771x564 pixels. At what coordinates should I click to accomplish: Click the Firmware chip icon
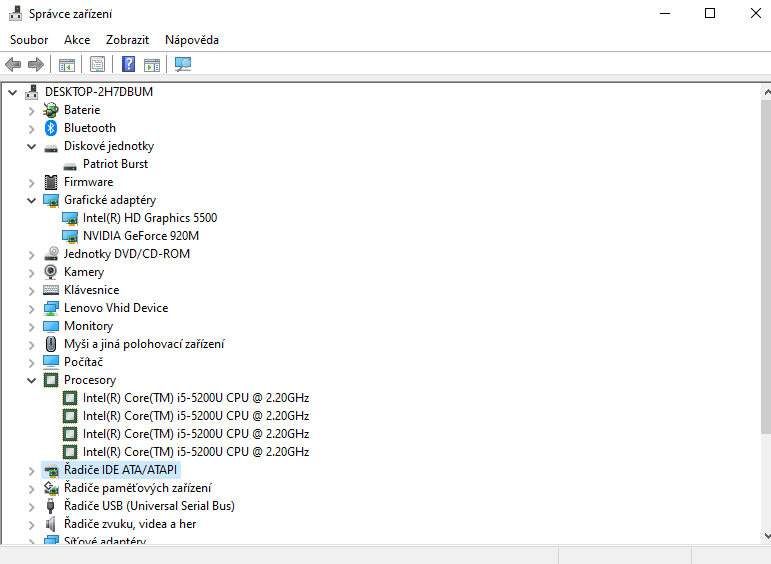click(x=51, y=182)
